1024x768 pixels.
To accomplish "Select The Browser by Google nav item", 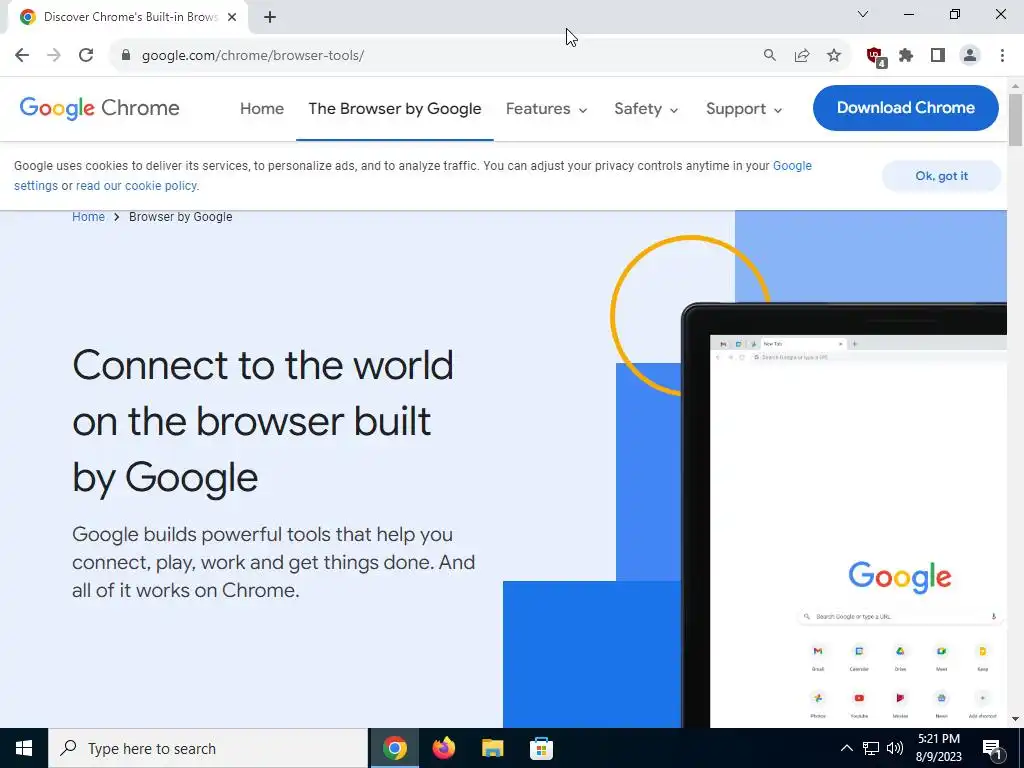I will 394,108.
